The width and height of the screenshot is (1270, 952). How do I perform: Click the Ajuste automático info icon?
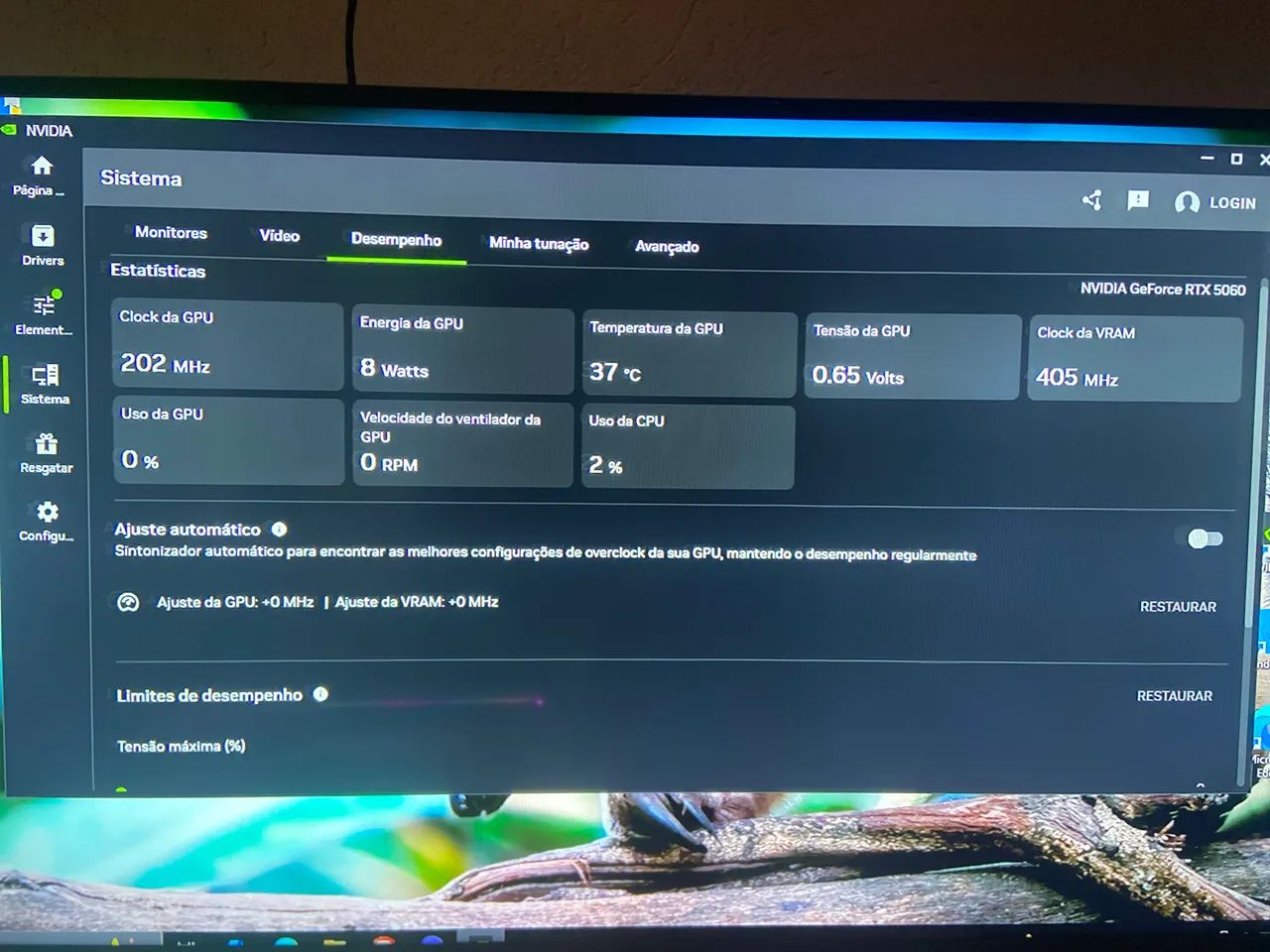(x=280, y=530)
